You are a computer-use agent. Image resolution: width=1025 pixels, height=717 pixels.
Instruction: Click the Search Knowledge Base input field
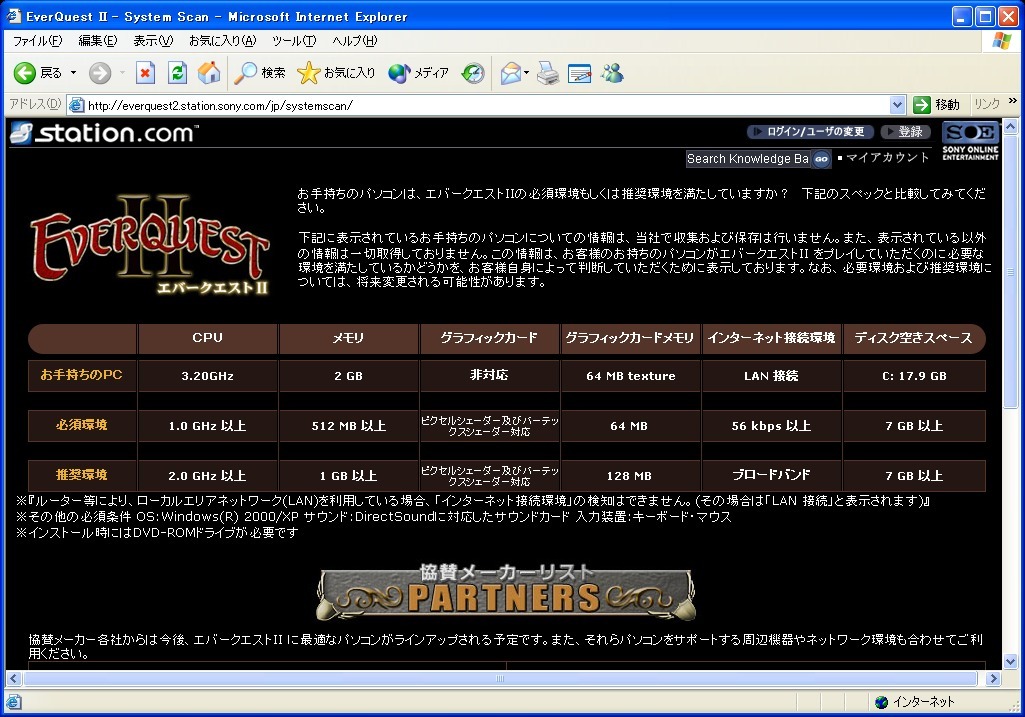(748, 159)
